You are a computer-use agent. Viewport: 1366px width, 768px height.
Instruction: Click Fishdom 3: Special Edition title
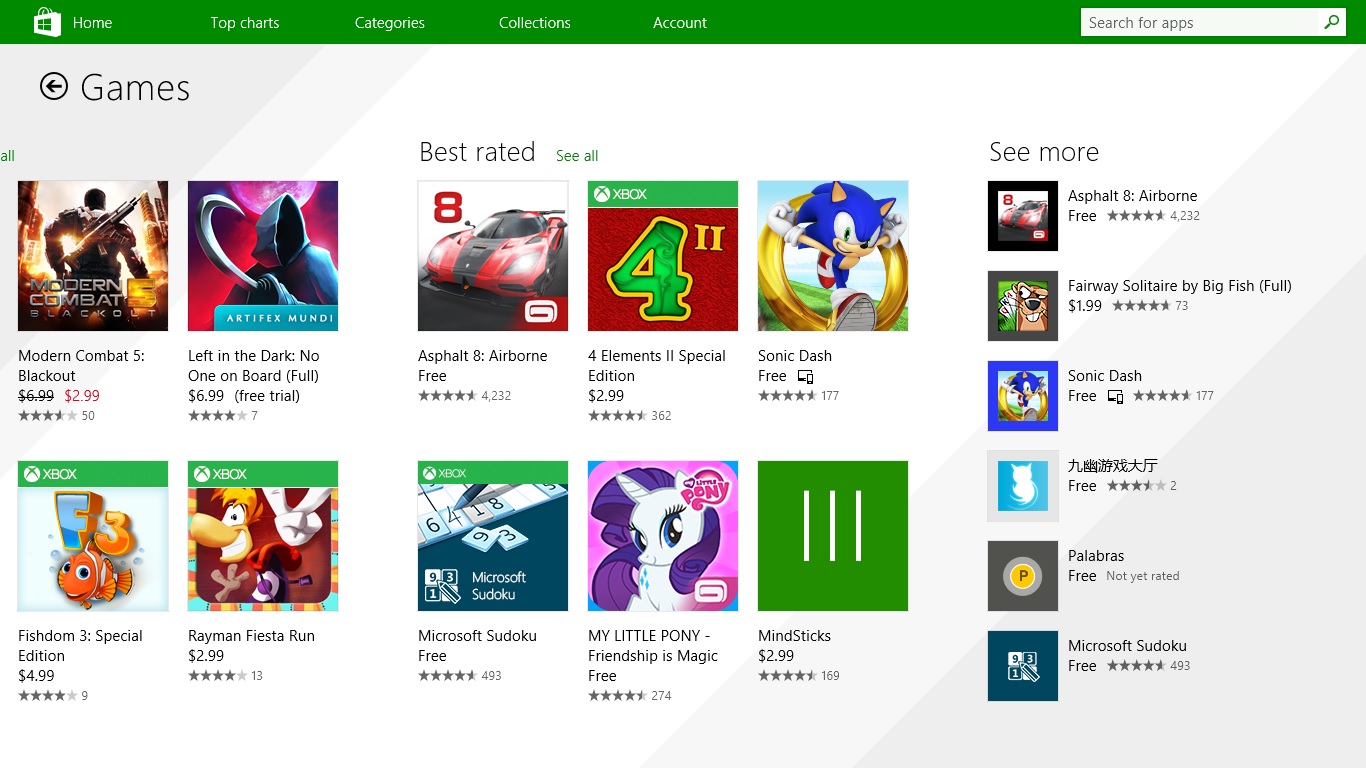(80, 646)
